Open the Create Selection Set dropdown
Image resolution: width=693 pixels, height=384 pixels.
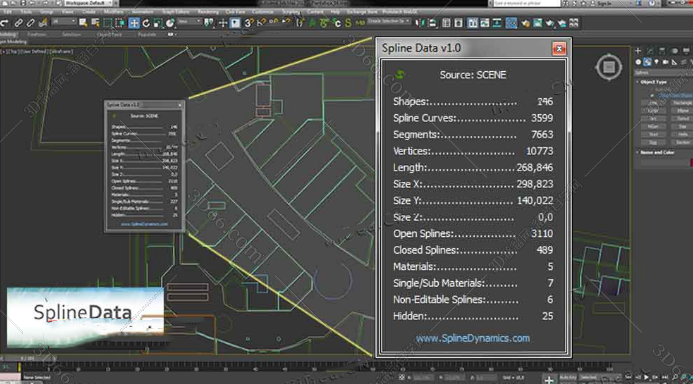point(389,21)
